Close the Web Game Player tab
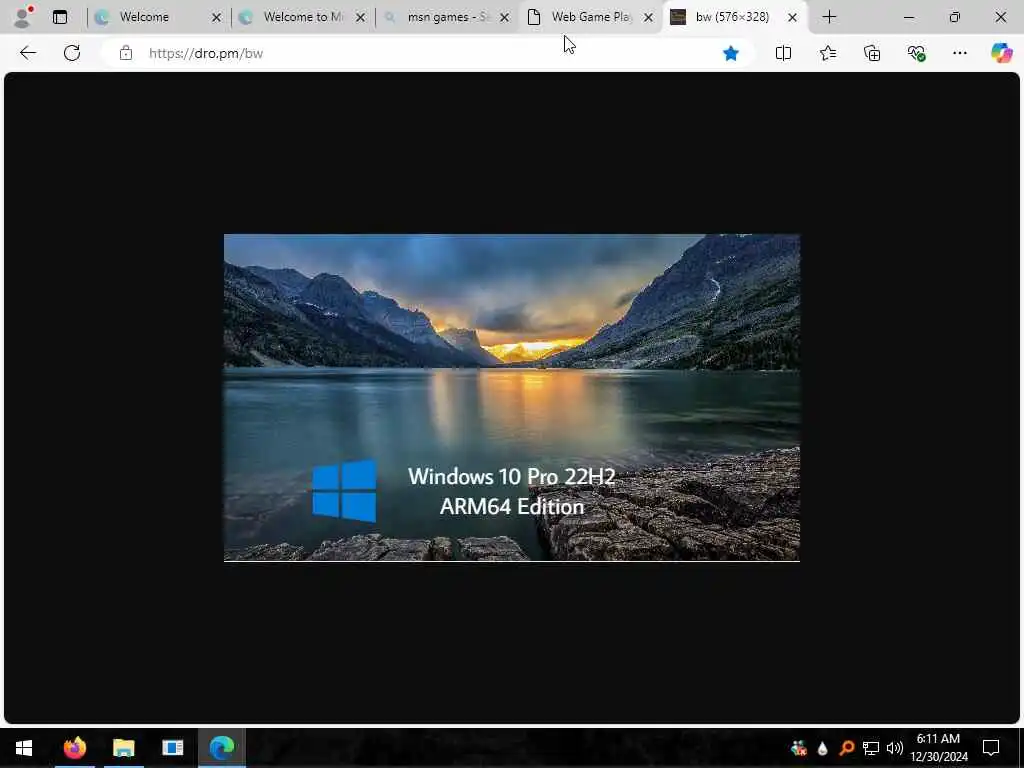The image size is (1024, 768). (648, 18)
